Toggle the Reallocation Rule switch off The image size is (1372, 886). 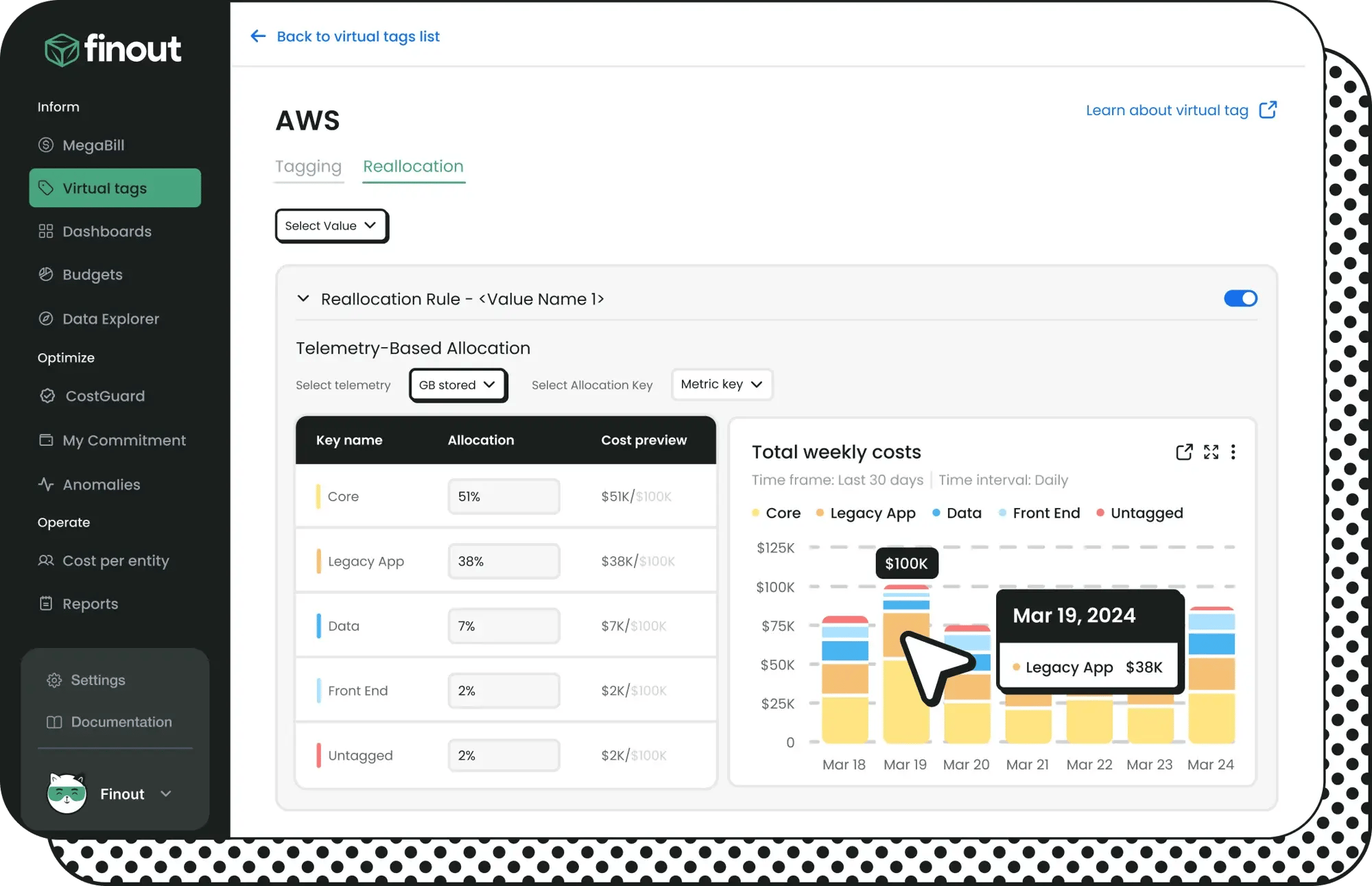point(1240,298)
